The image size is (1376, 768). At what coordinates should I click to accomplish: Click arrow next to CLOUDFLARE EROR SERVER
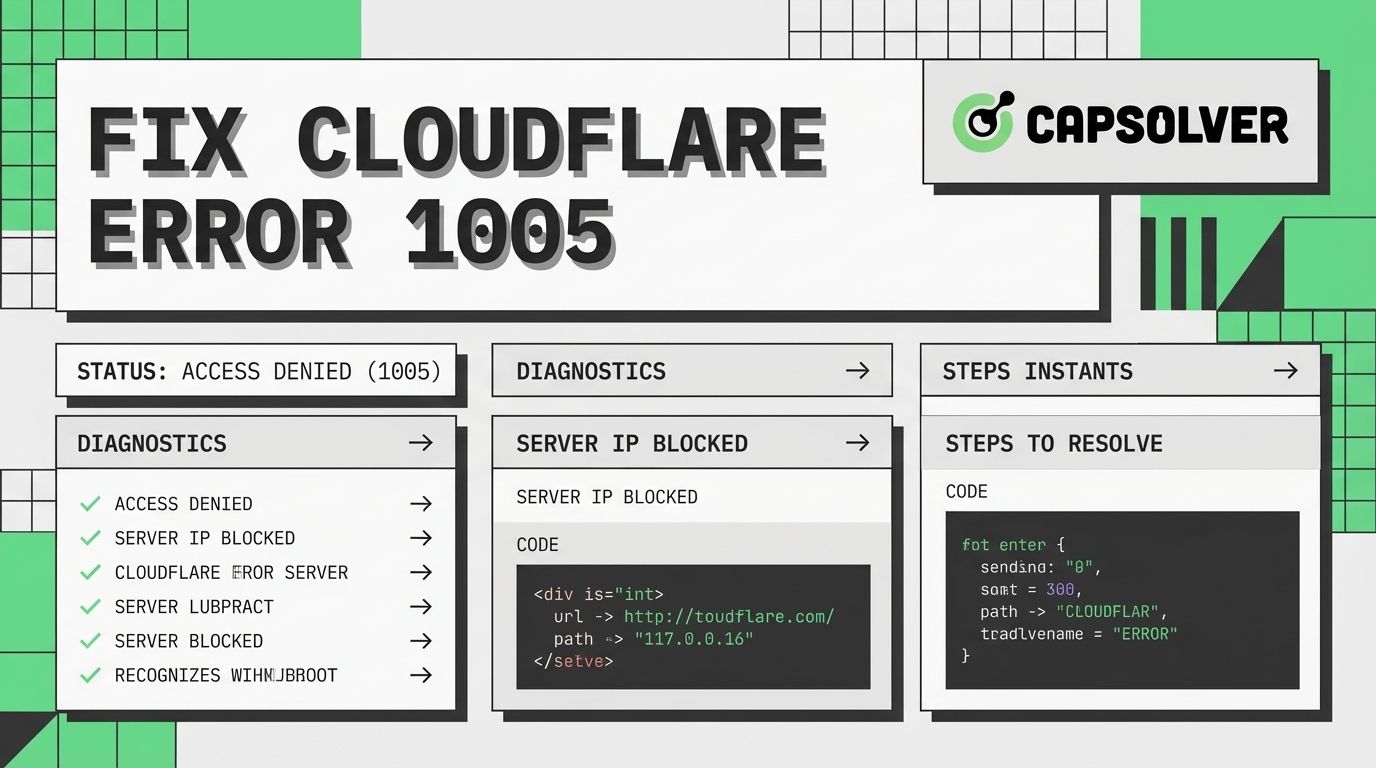pos(421,573)
